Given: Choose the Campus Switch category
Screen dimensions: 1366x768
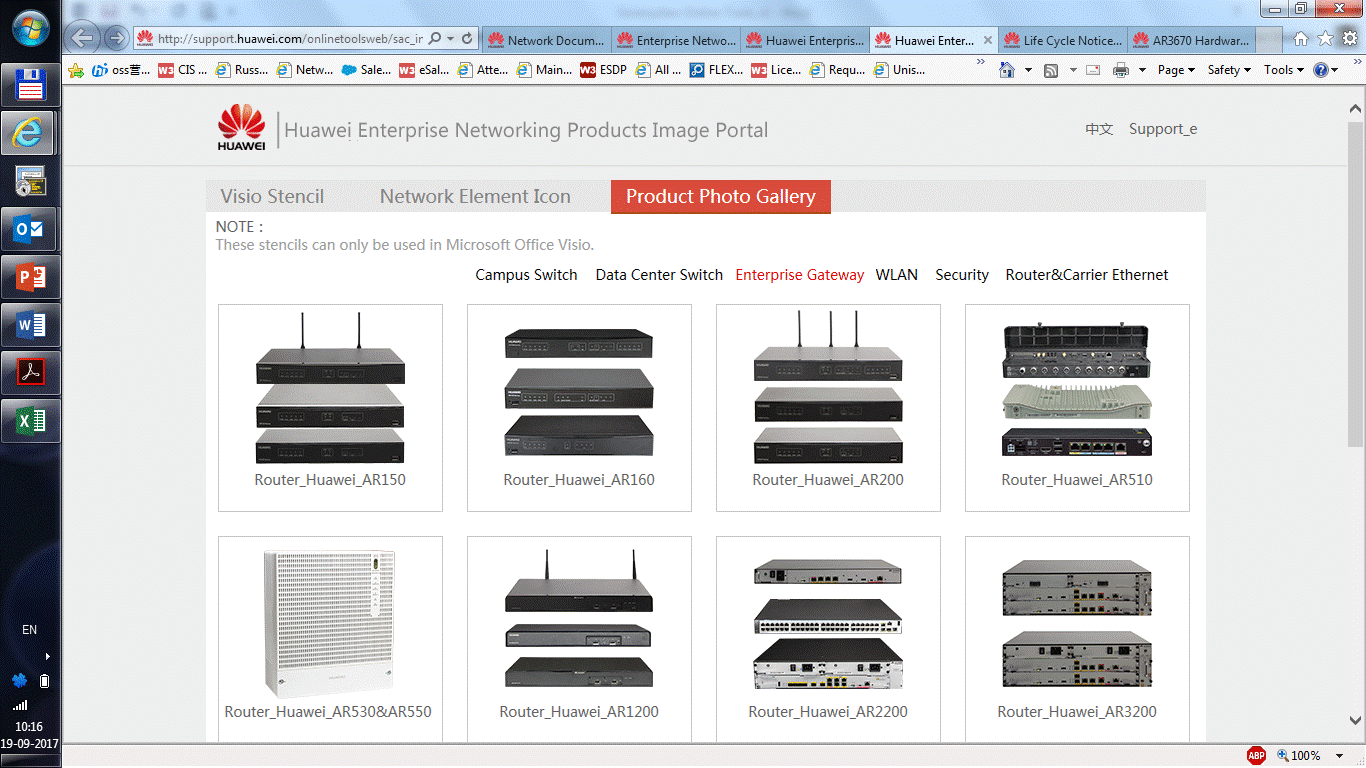Looking at the screenshot, I should coord(526,275).
